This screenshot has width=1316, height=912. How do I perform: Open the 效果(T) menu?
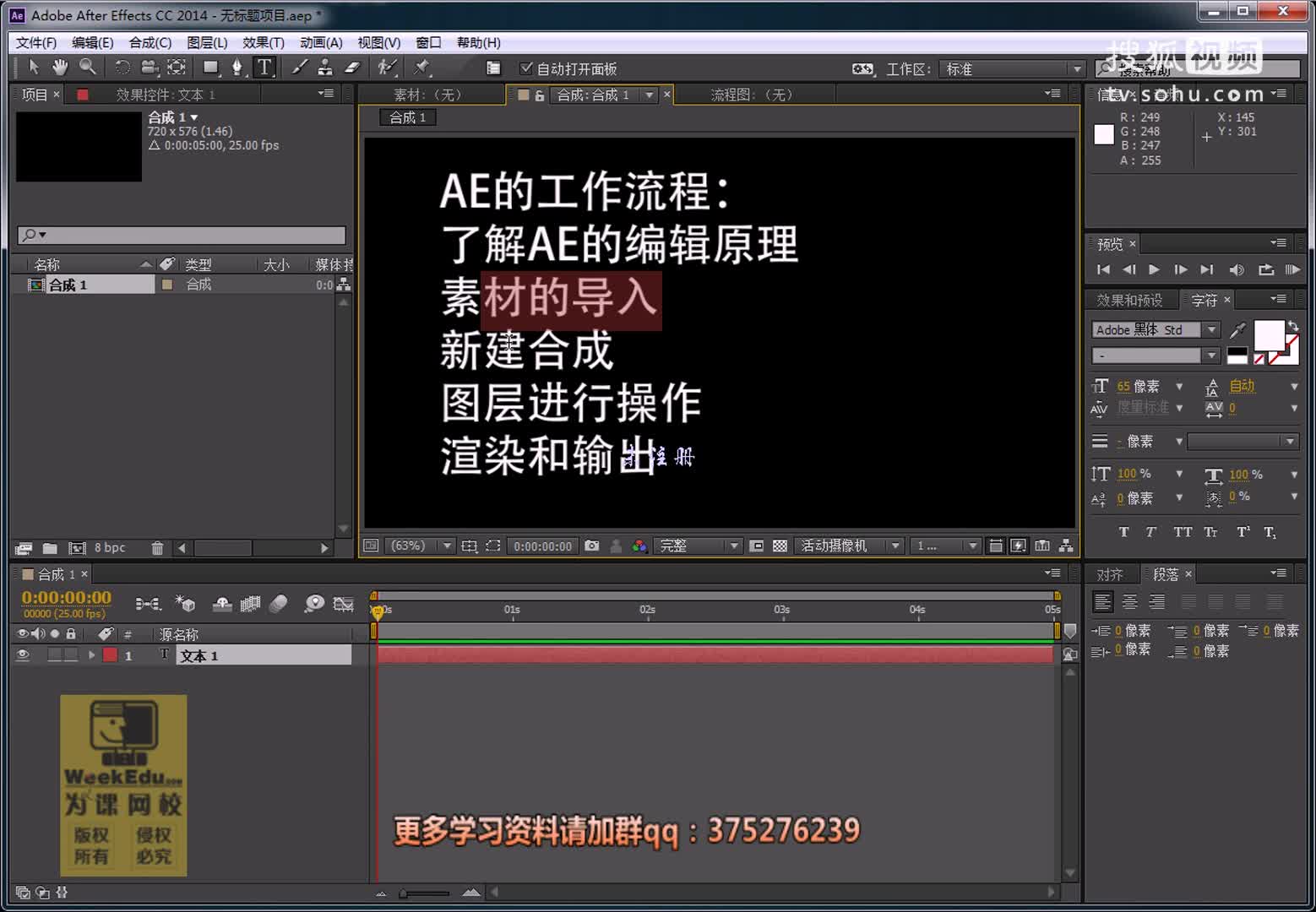pyautogui.click(x=264, y=43)
